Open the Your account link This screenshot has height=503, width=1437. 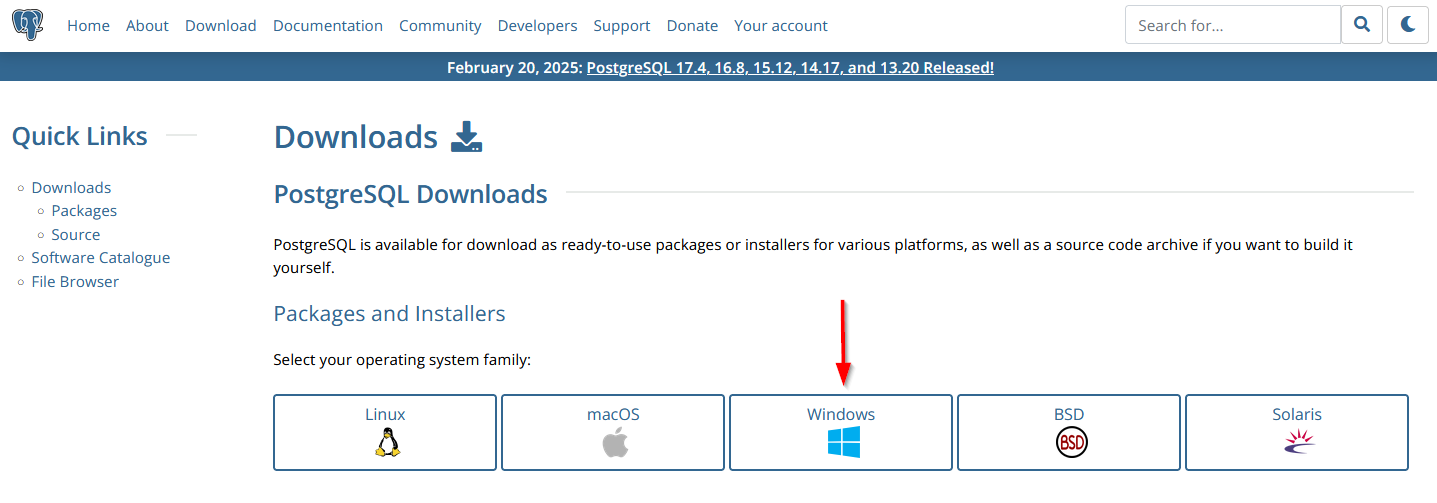(x=780, y=26)
